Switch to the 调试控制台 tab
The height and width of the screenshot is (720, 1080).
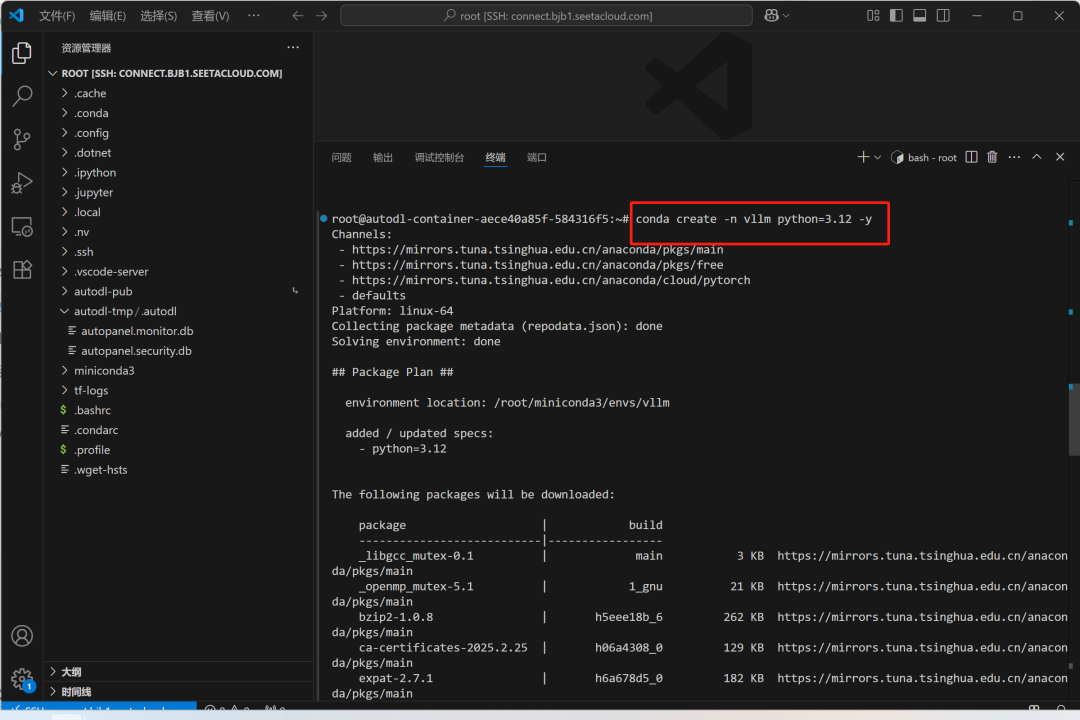pyautogui.click(x=439, y=158)
